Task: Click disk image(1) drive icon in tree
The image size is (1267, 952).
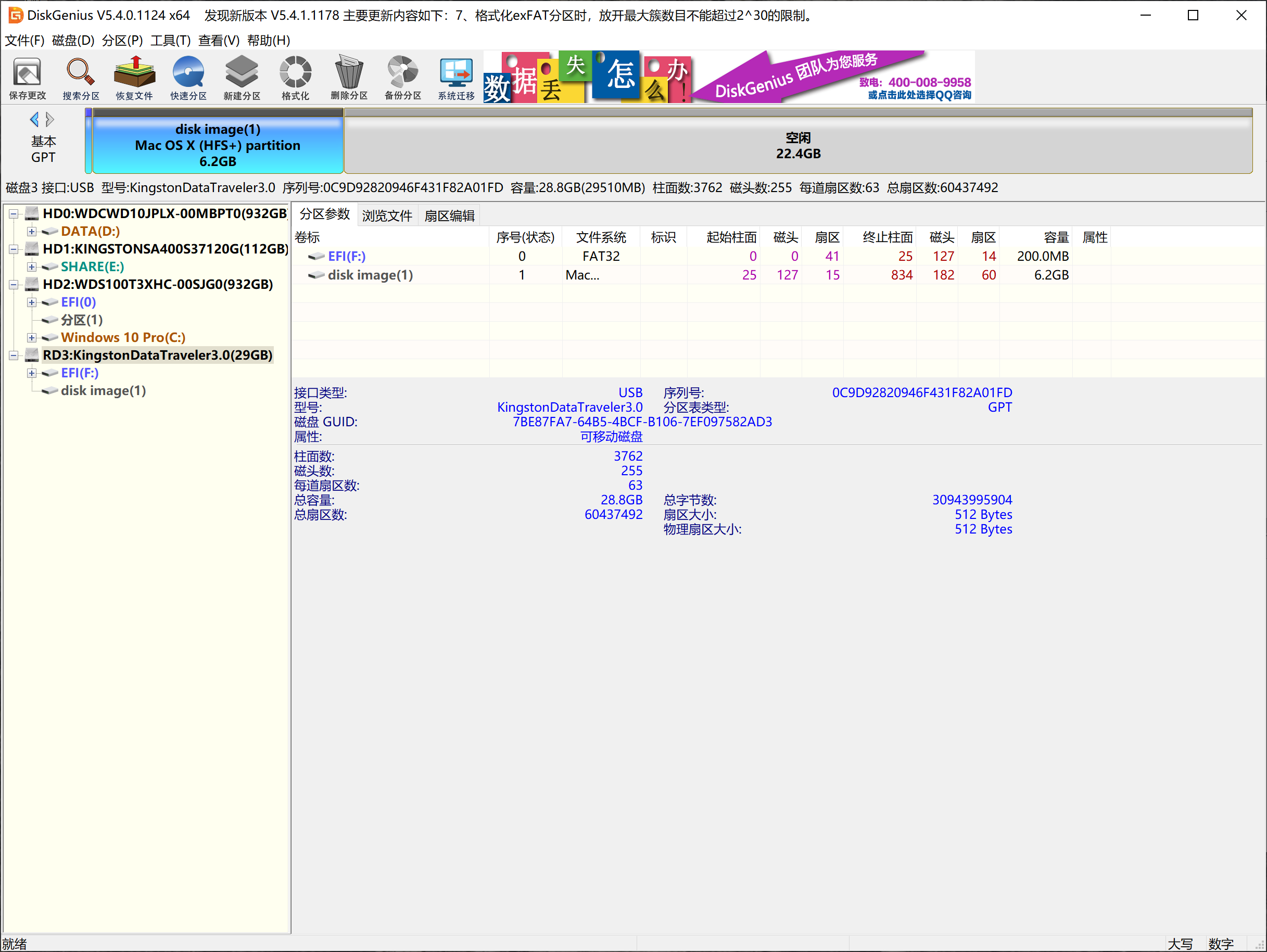Action: [50, 391]
